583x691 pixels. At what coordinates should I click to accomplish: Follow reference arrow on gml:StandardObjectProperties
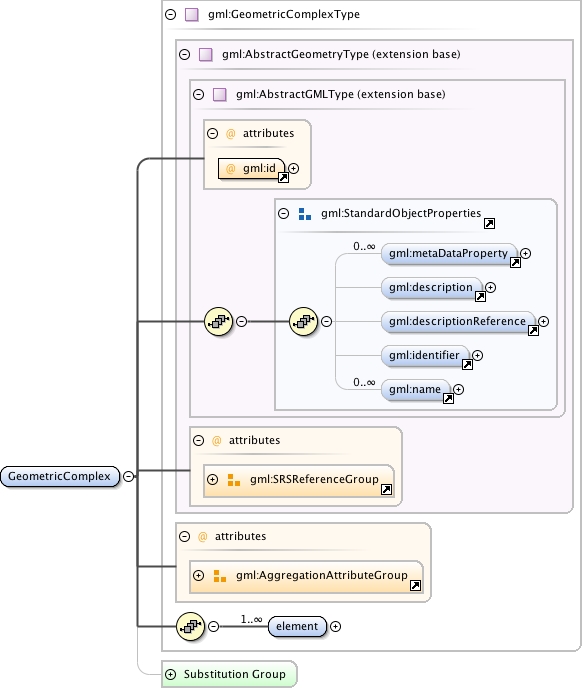click(489, 223)
